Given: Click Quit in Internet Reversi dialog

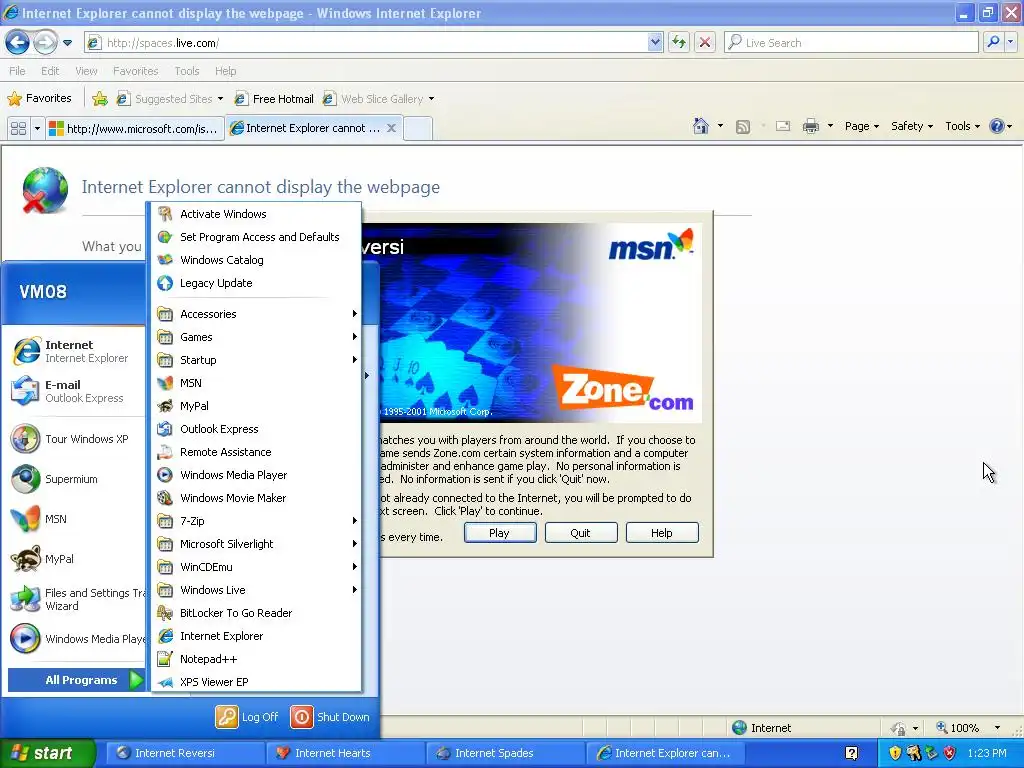Looking at the screenshot, I should point(581,533).
